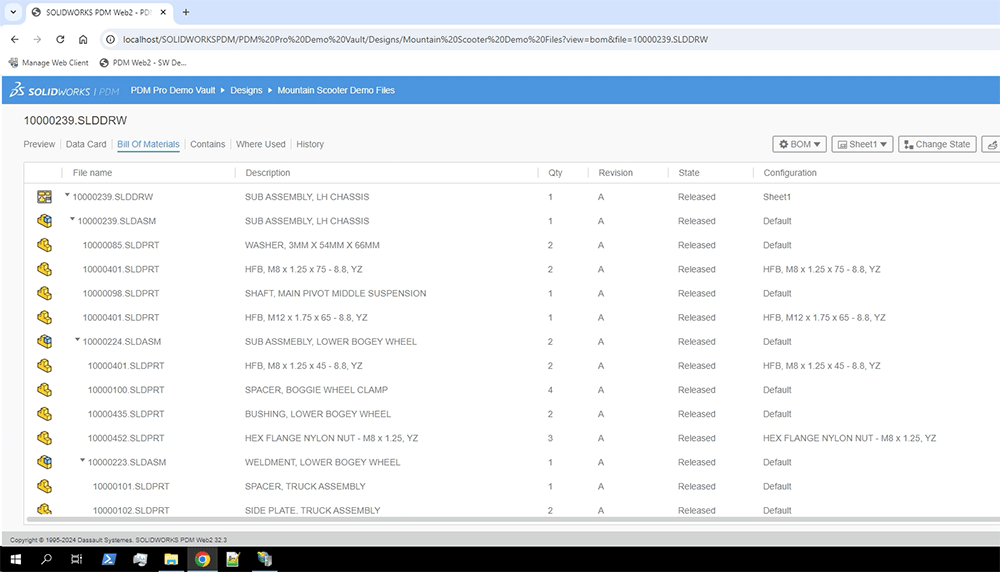Open taskbar search
The image size is (1000, 572).
tap(47, 559)
